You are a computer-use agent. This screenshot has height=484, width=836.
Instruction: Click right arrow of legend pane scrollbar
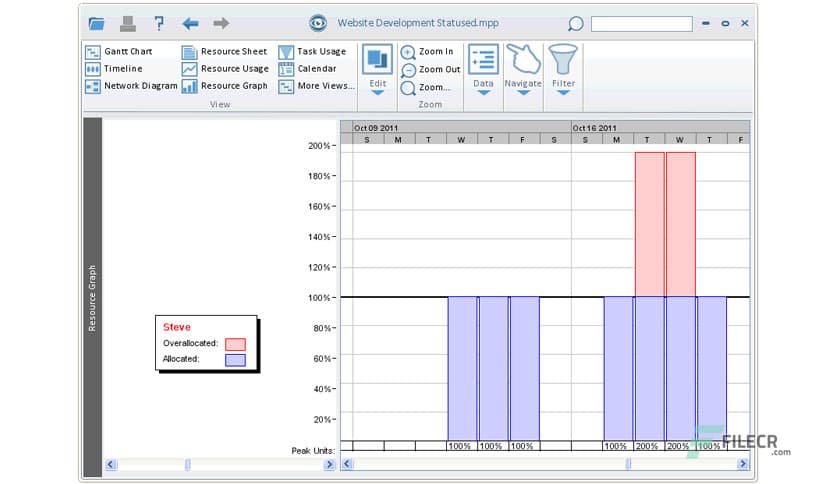click(329, 464)
